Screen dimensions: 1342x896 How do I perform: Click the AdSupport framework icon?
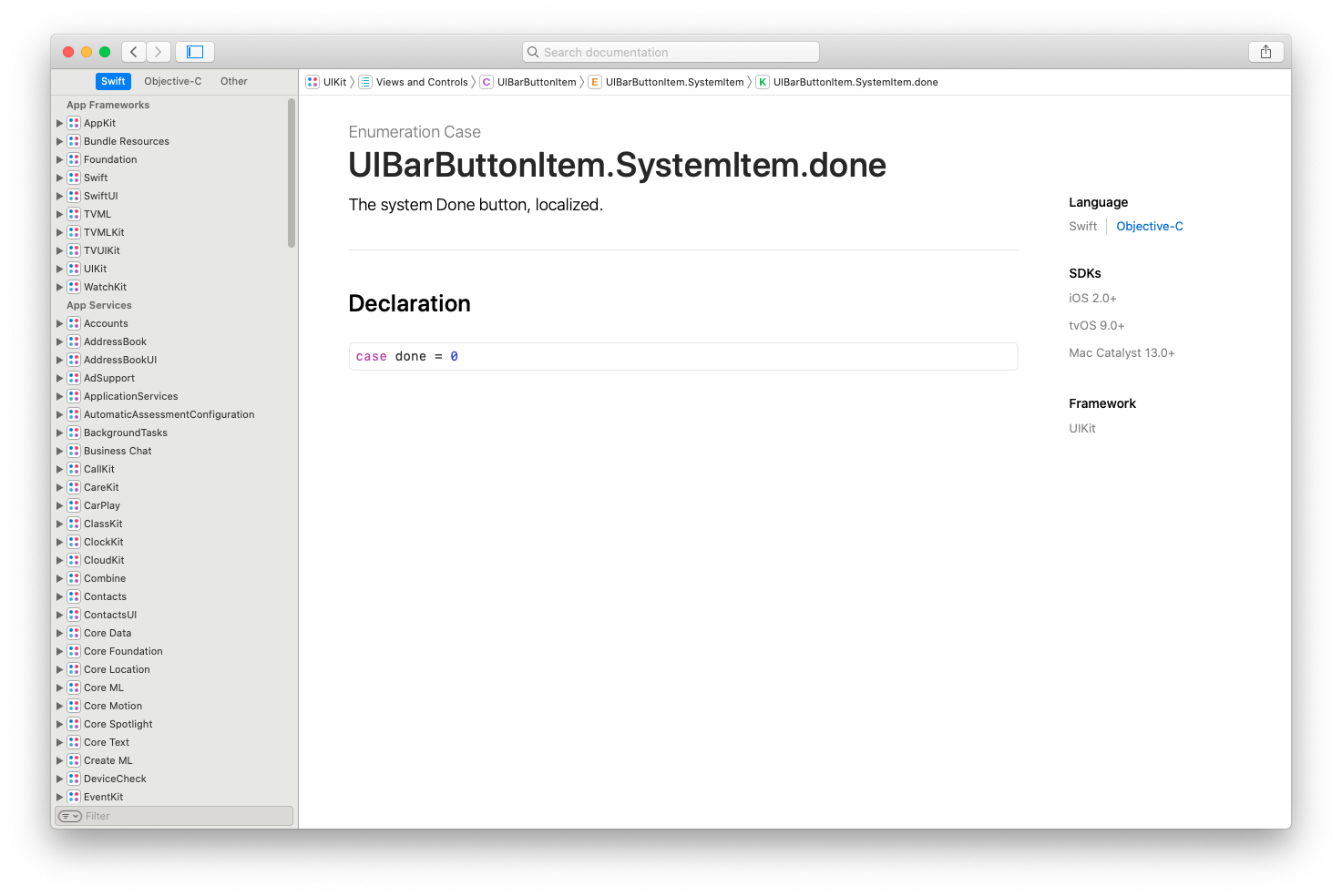click(x=74, y=378)
